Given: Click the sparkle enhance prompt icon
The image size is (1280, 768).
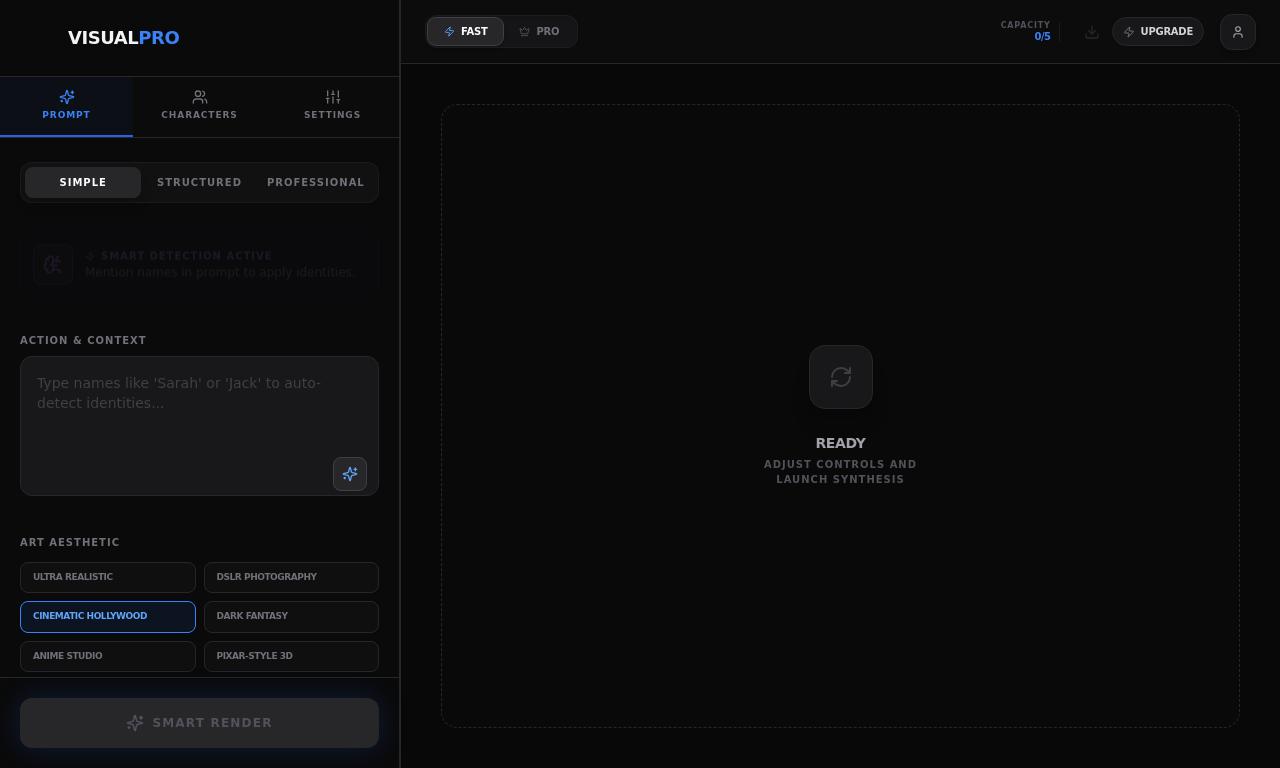Looking at the screenshot, I should 350,474.
